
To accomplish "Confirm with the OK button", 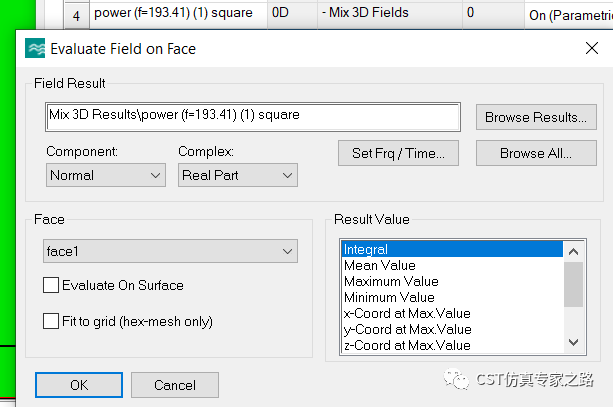I will 78,385.
